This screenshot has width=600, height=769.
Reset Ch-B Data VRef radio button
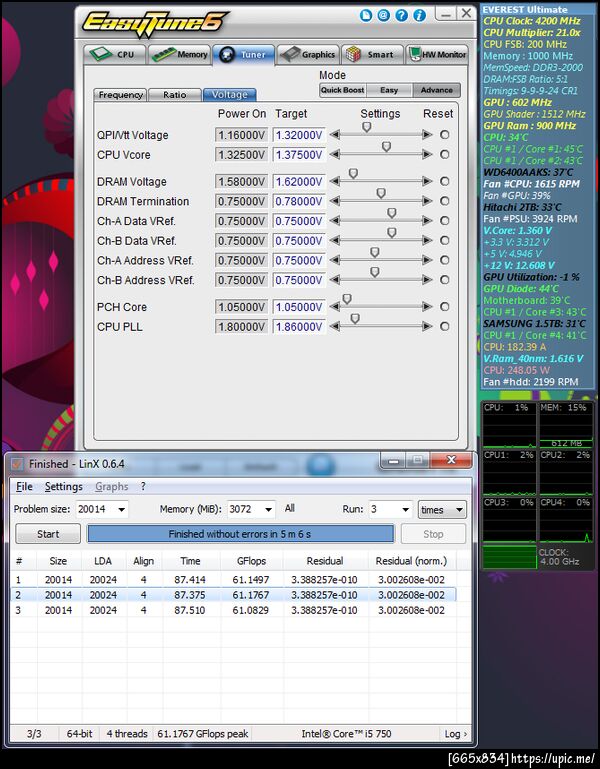(444, 240)
